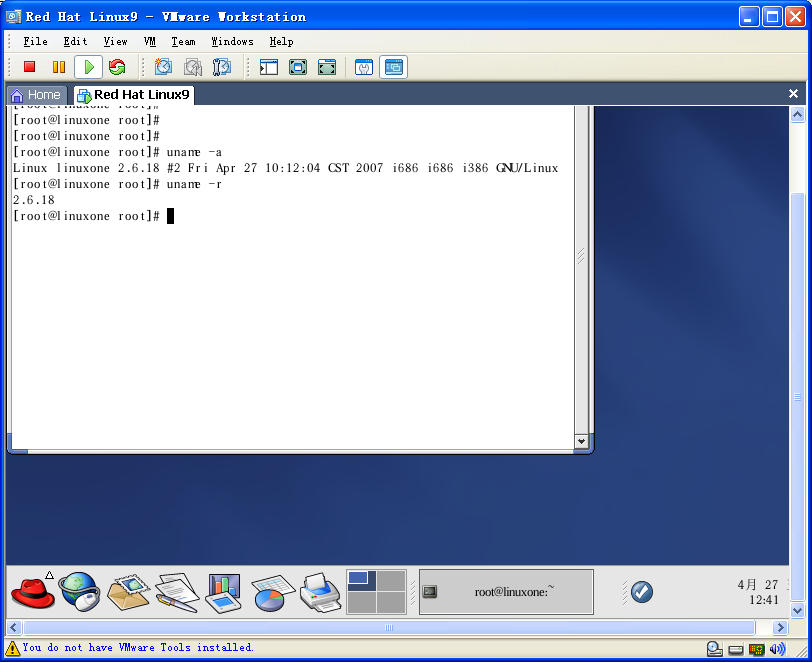Open the print manager printer icon
812x662 pixels.
point(321,592)
